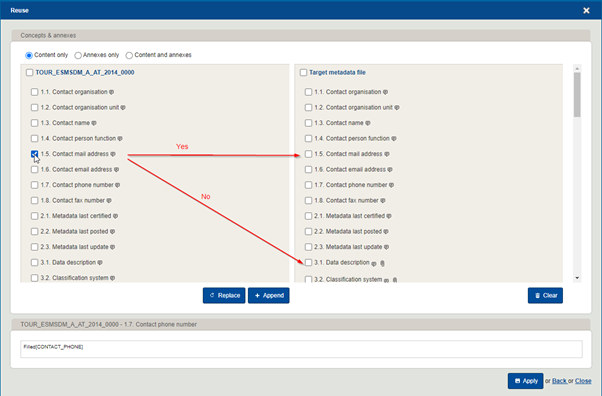Uncheck source 1.5 Contact mail address checkbox
This screenshot has height=396, width=602.
click(x=35, y=154)
